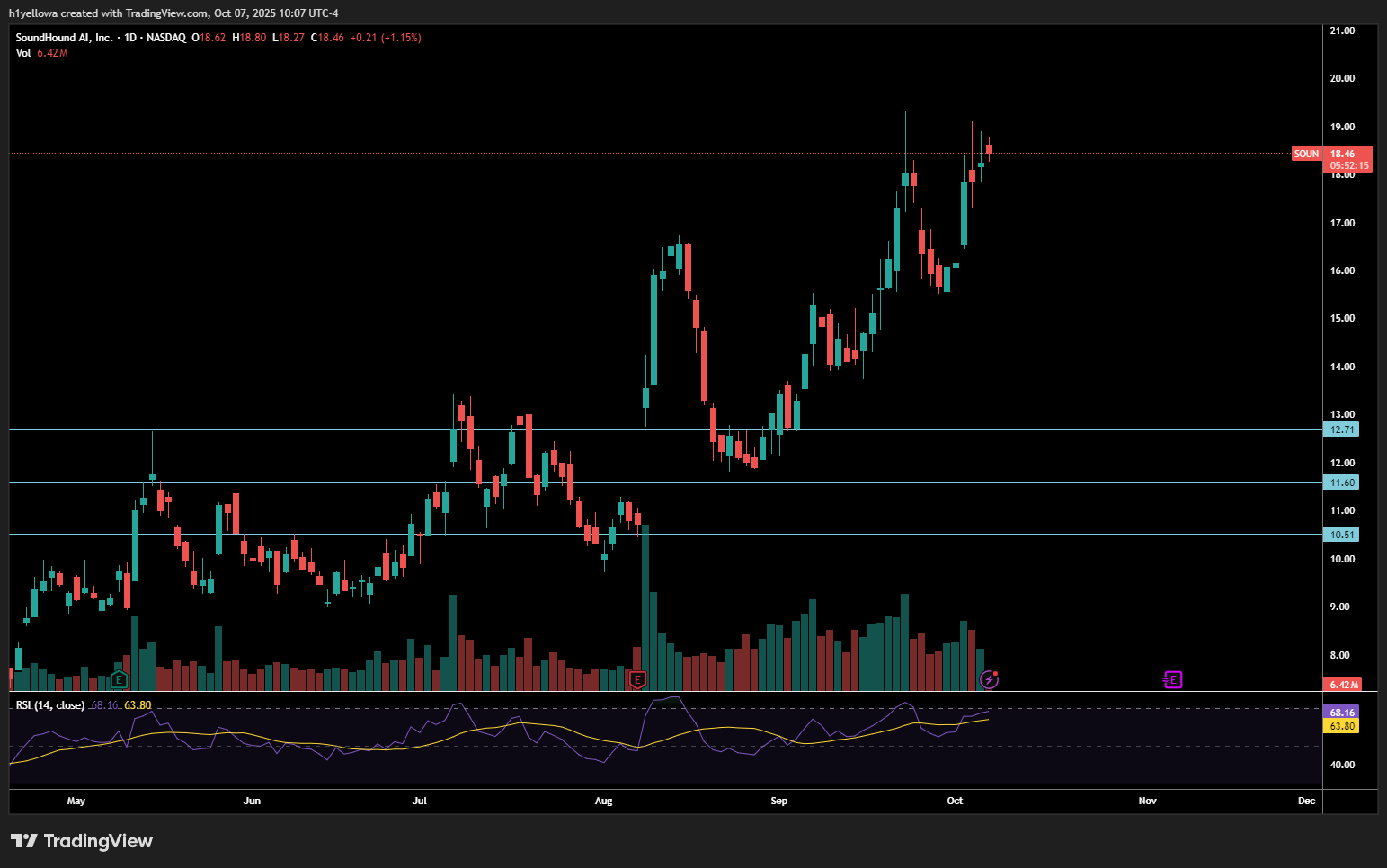Image resolution: width=1387 pixels, height=868 pixels.
Task: Select the Vol indicator legend label
Action: click(23, 53)
